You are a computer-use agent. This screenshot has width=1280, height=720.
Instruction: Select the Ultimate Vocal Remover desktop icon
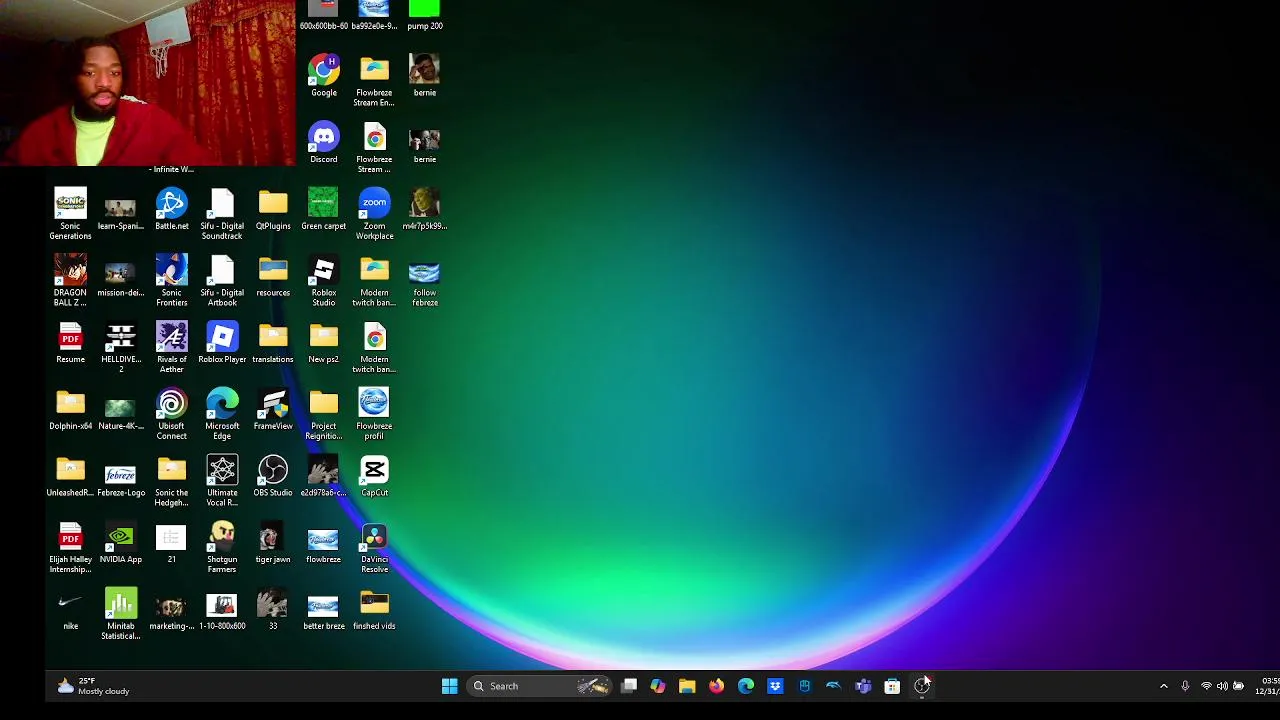222,481
